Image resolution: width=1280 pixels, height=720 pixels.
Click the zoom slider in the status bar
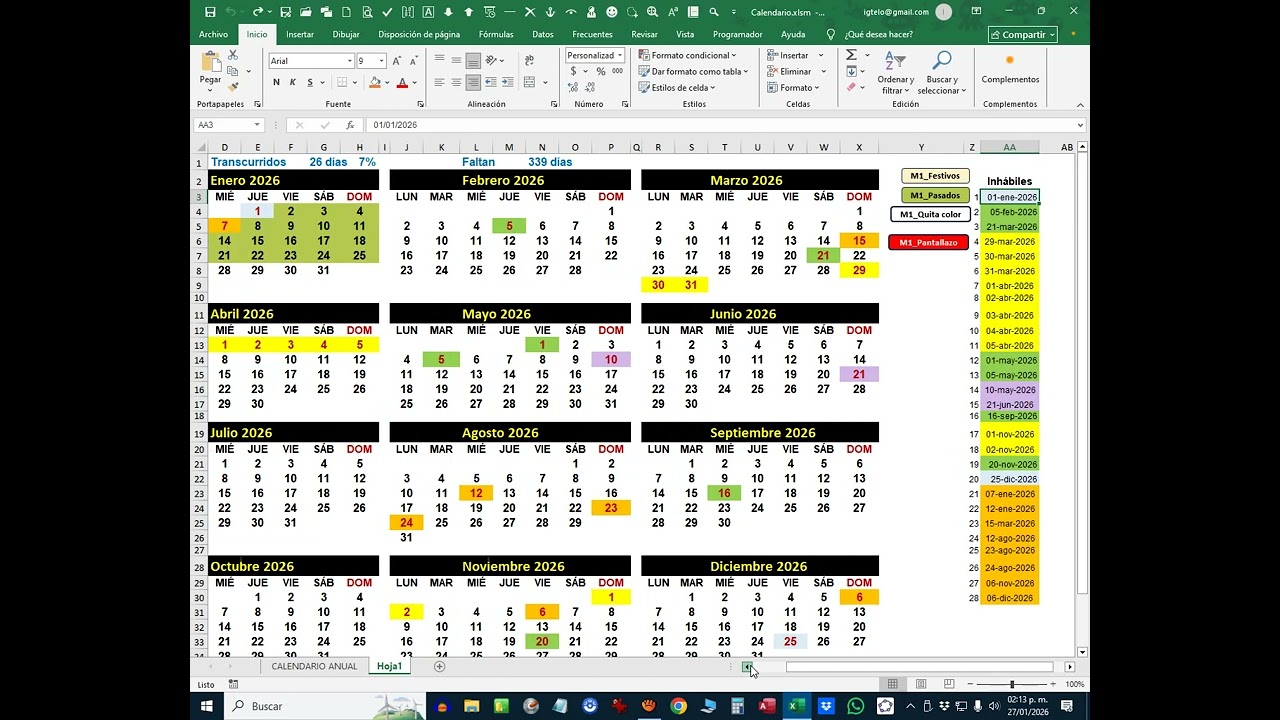click(x=1011, y=684)
